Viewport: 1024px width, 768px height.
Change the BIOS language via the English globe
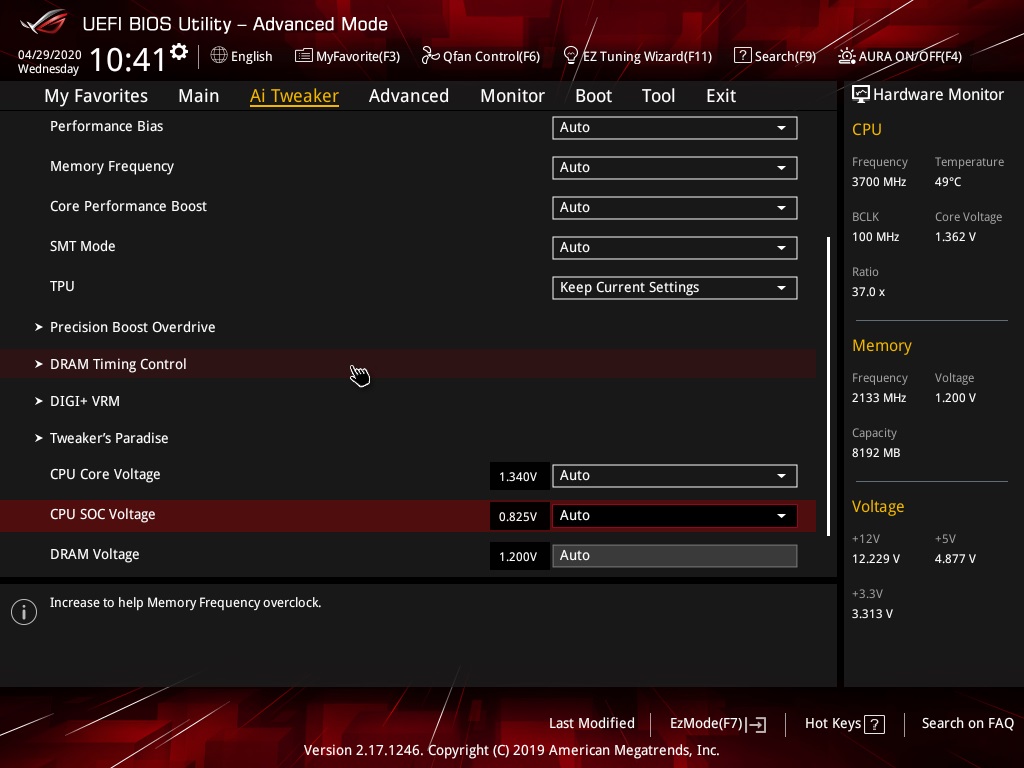[x=241, y=56]
